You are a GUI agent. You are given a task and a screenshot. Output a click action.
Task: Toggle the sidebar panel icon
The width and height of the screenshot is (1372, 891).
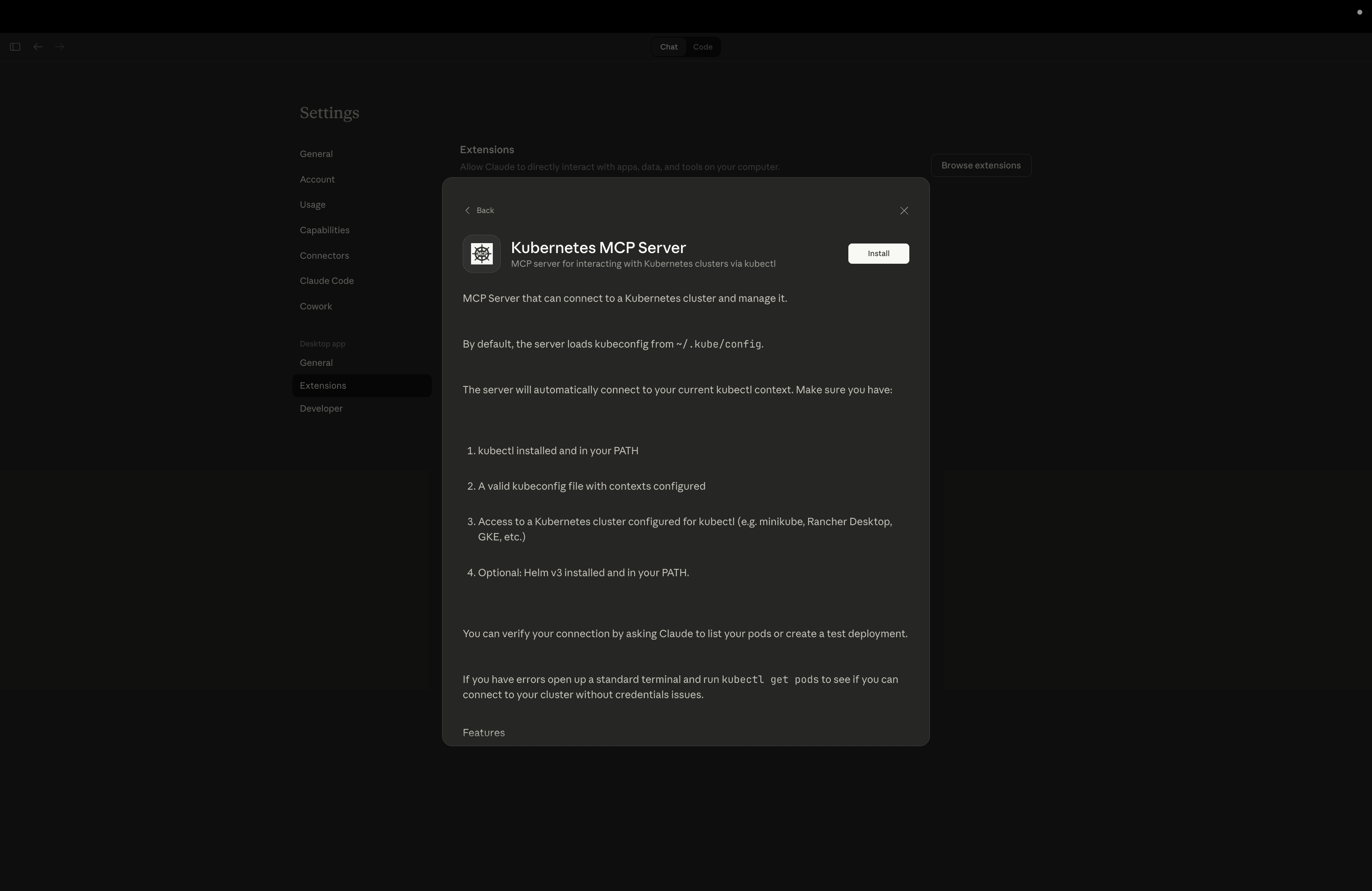pos(15,46)
